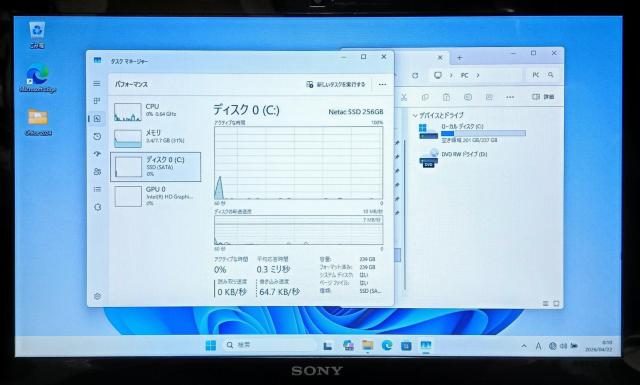Viewport: 640px width, 385px height.
Task: Click the run new task button
Action: click(x=336, y=85)
